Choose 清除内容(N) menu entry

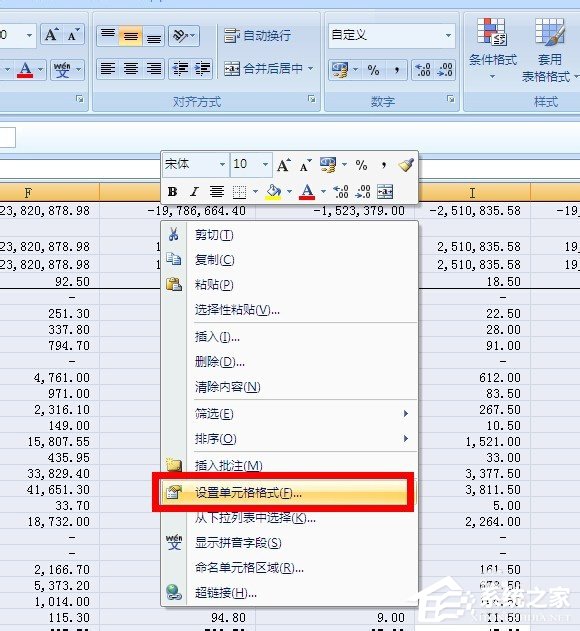pyautogui.click(x=289, y=387)
